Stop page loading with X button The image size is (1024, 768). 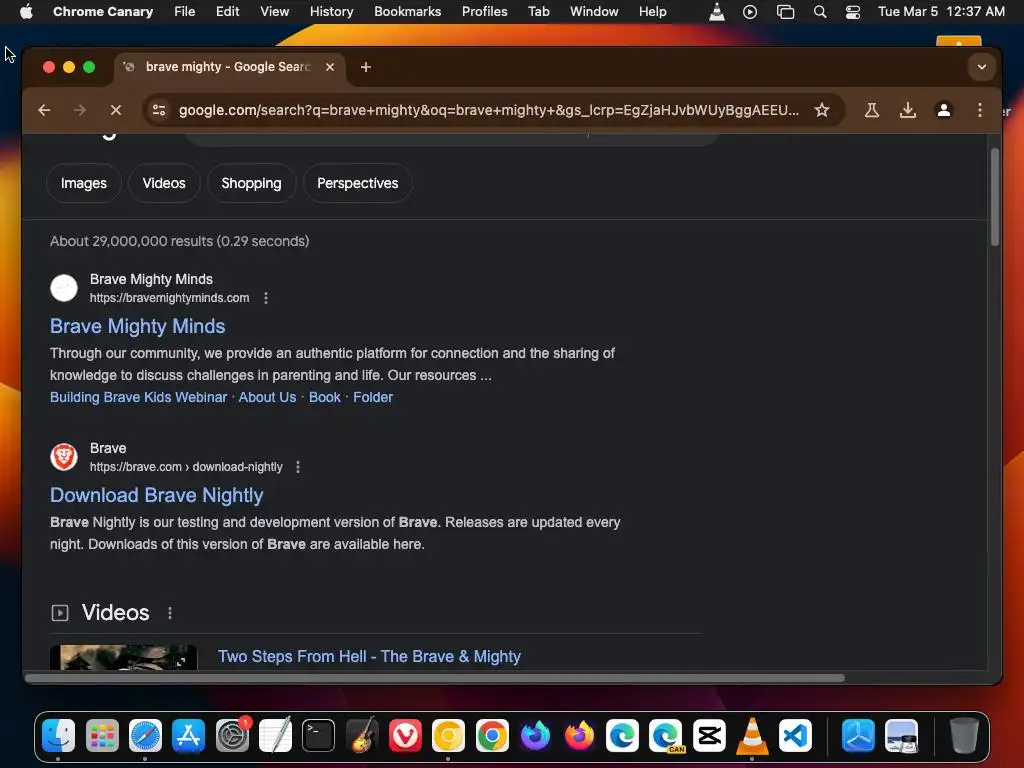(116, 110)
